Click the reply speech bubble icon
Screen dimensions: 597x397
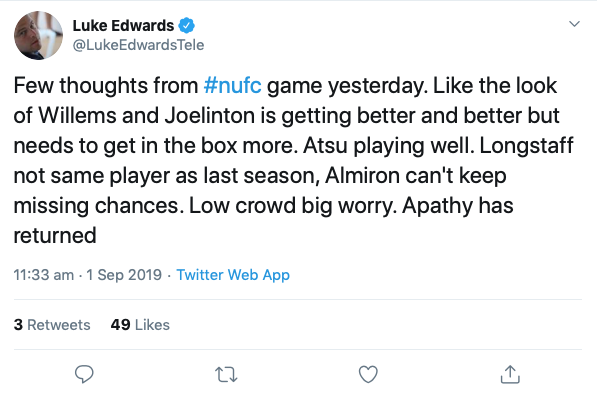tap(84, 374)
